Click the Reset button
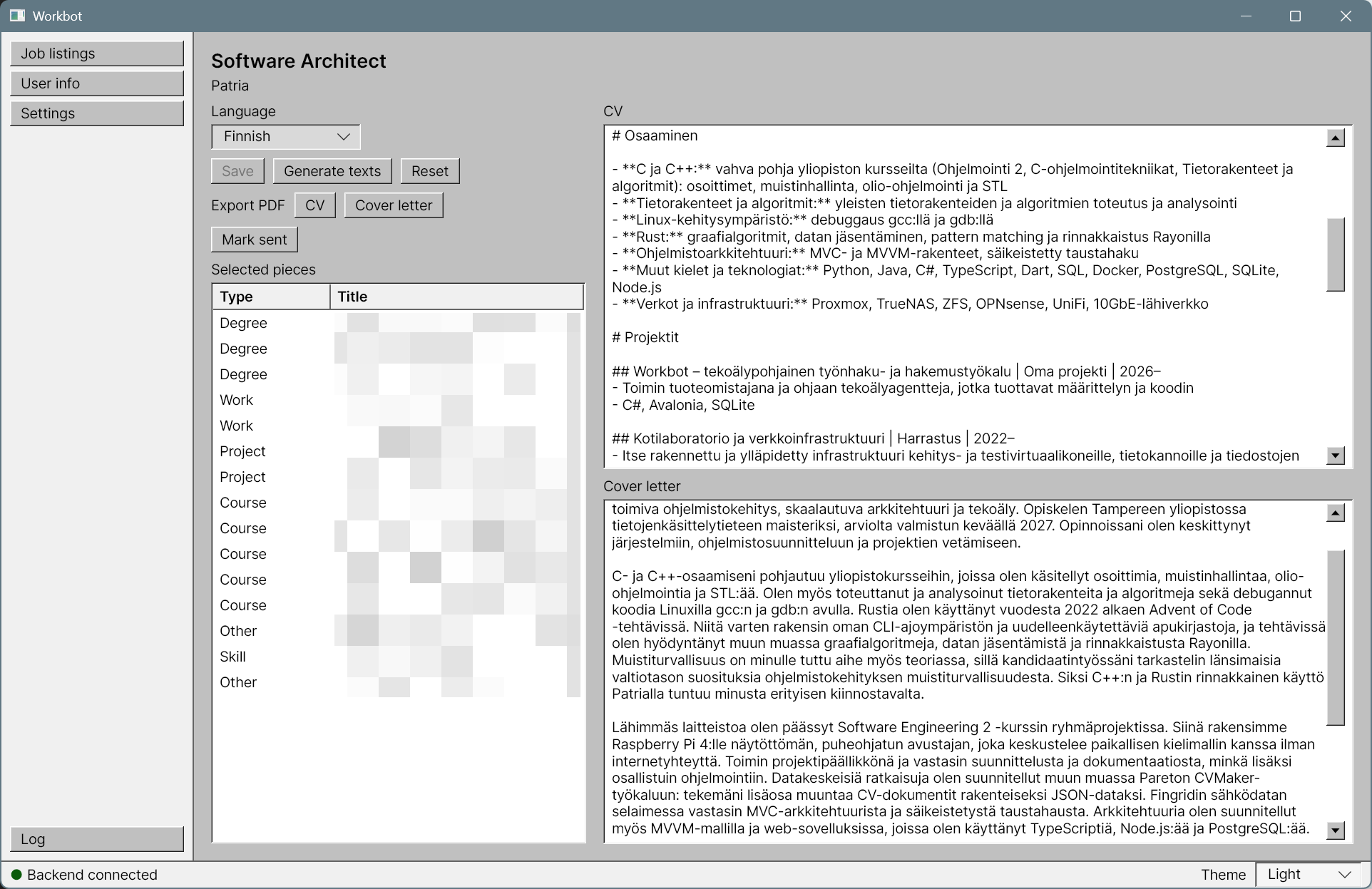 [430, 171]
